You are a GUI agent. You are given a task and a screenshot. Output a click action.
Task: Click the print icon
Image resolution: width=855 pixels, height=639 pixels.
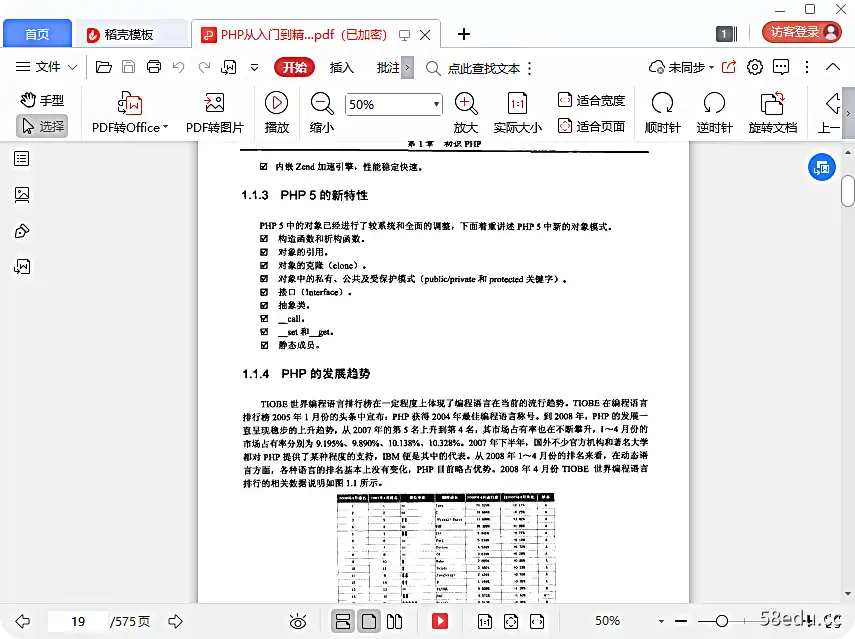point(154,67)
